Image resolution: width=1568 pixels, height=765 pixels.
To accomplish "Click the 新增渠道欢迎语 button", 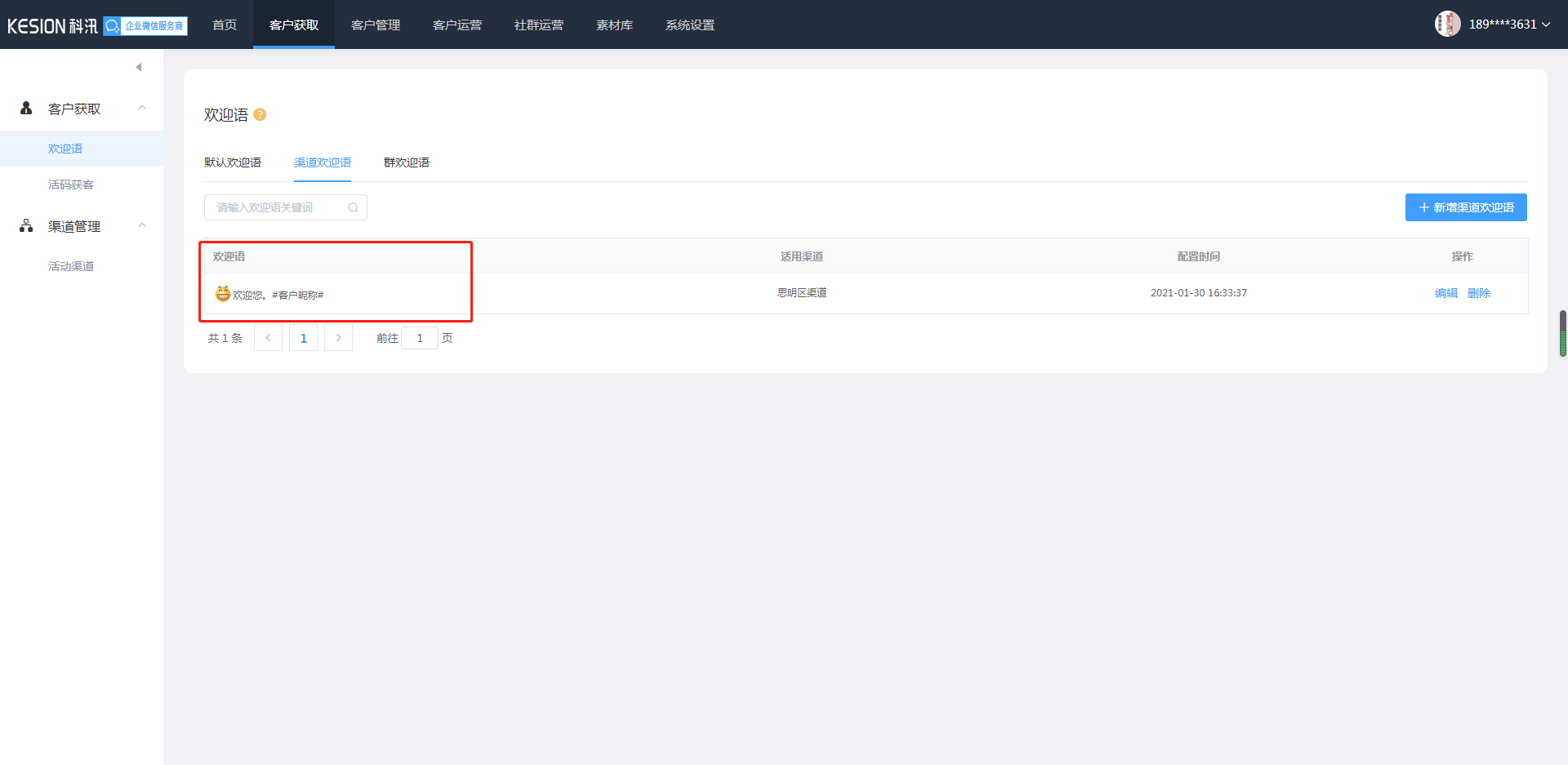I will point(1466,207).
